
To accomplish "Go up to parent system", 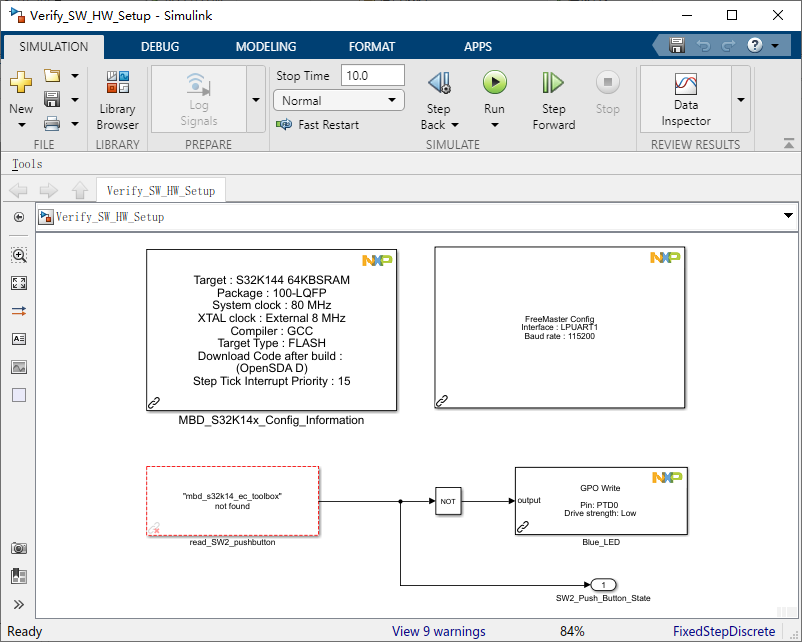I will point(79,190).
